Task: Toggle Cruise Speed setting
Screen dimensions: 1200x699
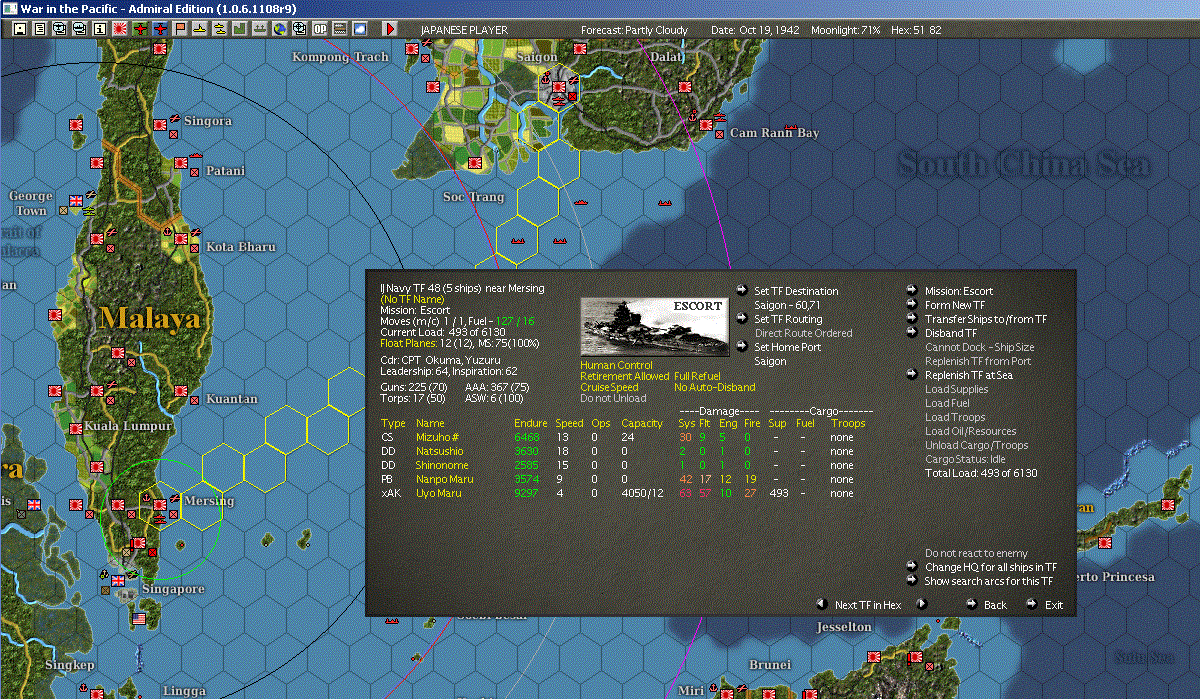Action: pyautogui.click(x=609, y=387)
